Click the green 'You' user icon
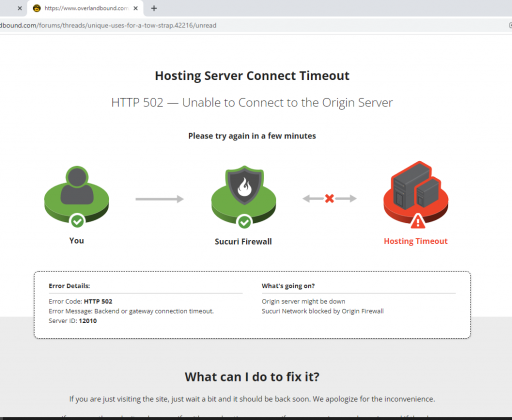 point(77,194)
